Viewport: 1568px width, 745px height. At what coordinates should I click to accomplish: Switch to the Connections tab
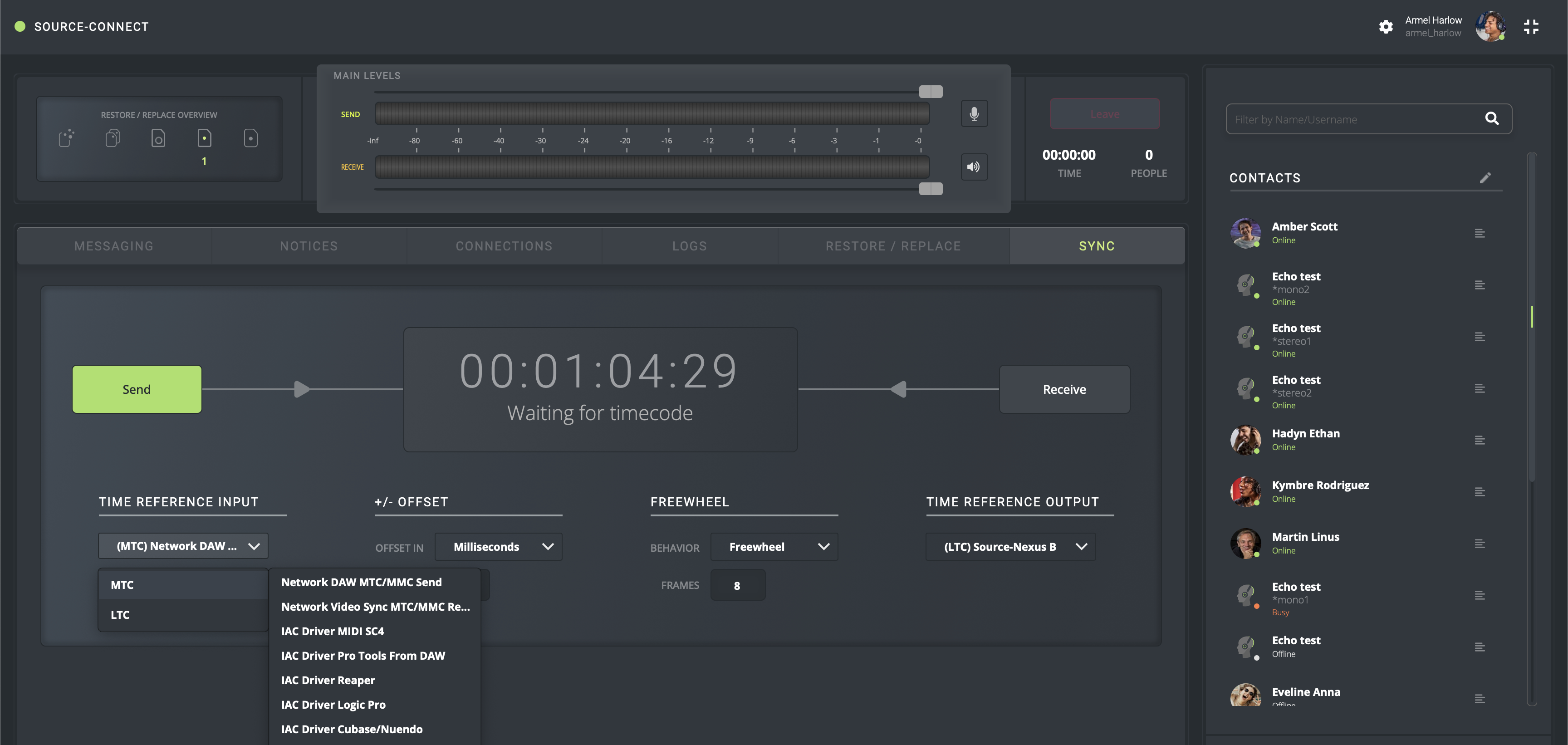coord(504,246)
